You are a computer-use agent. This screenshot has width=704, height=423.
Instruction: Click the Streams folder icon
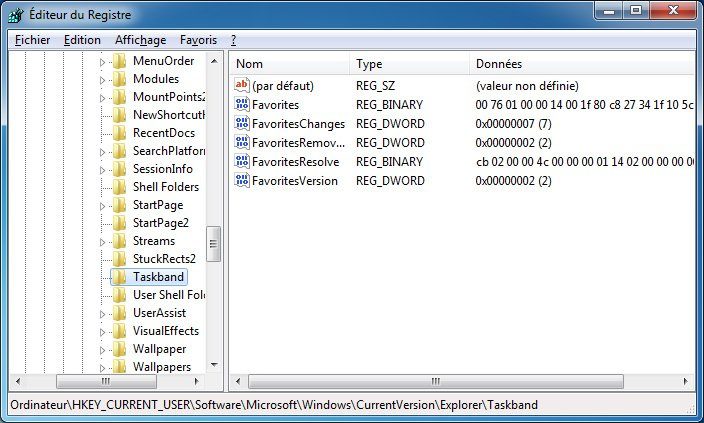point(119,241)
